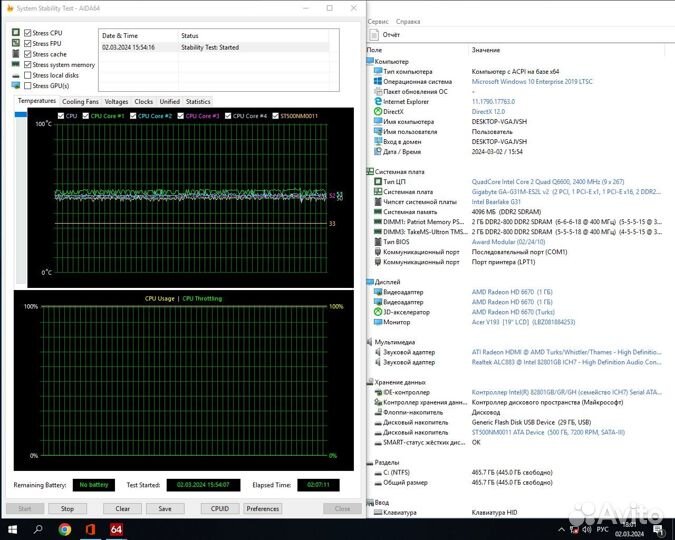Image resolution: width=675 pixels, height=540 pixels.
Task: Click the AIDA64 flame title icon
Action: (10, 8)
